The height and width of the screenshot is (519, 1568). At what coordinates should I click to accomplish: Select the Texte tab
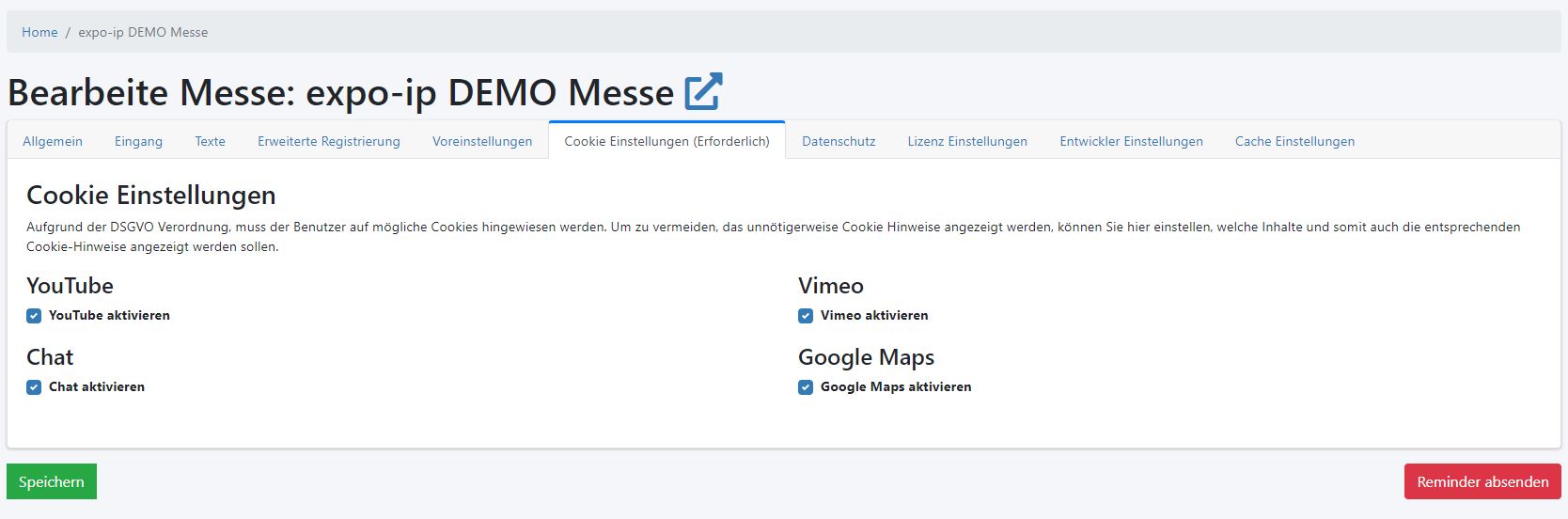pos(210,141)
